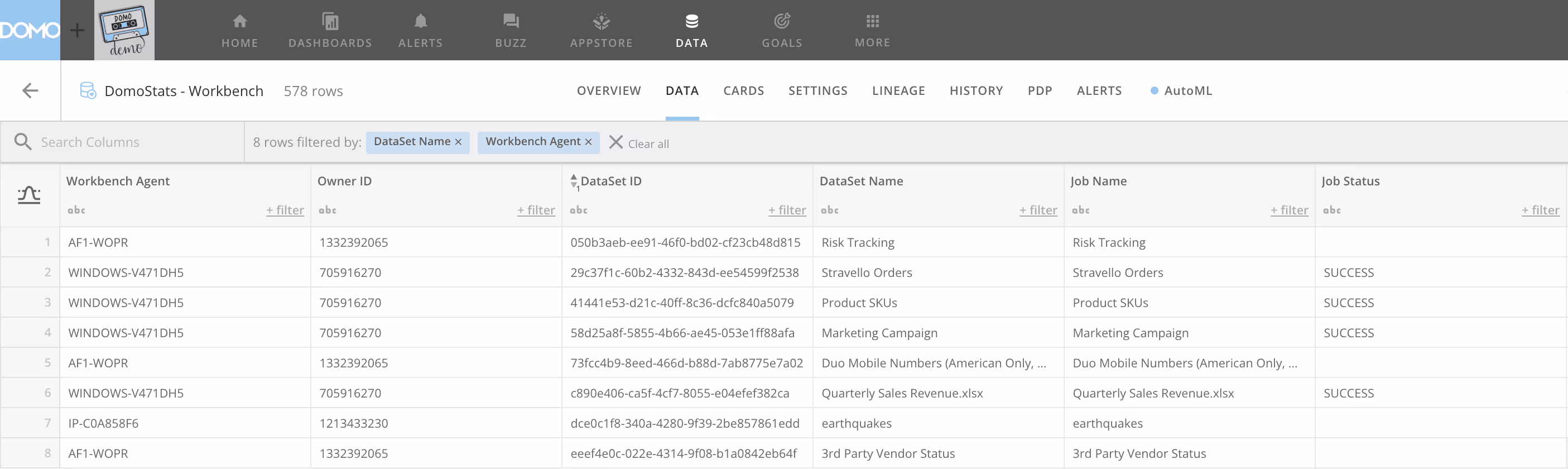Click the back arrow
This screenshot has width=1568, height=469.
[x=30, y=91]
